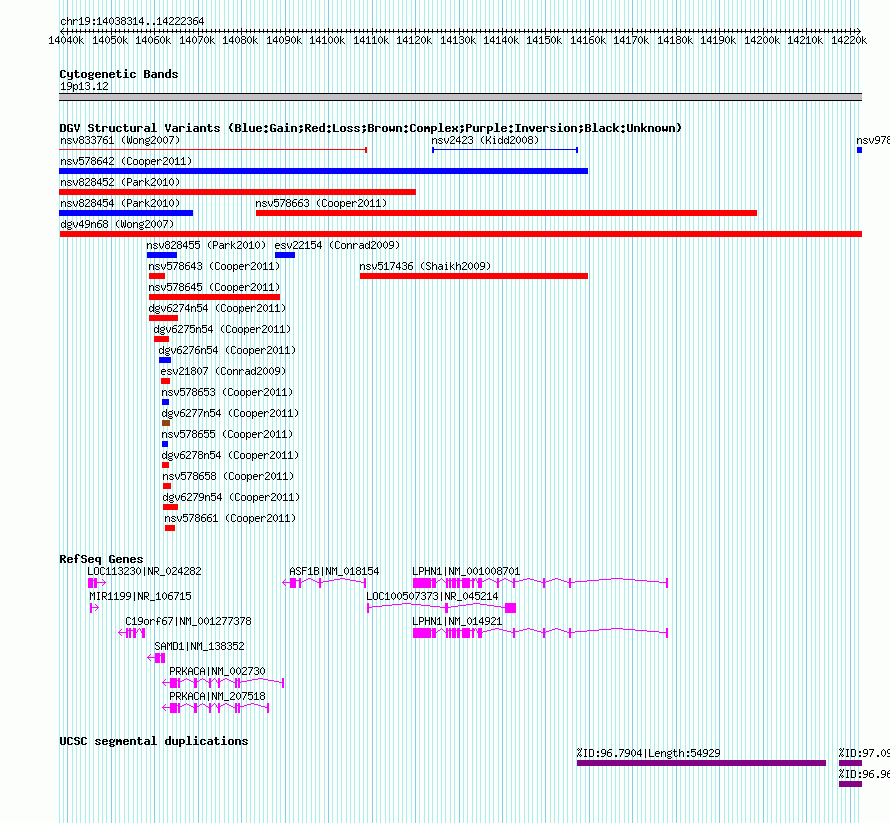The height and width of the screenshot is (823, 890).
Task: Click the esv22154 (Conrad2009) label
Action: [337, 245]
